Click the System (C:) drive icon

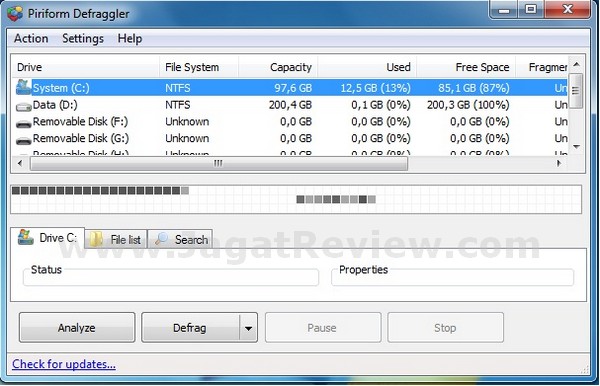point(23,88)
